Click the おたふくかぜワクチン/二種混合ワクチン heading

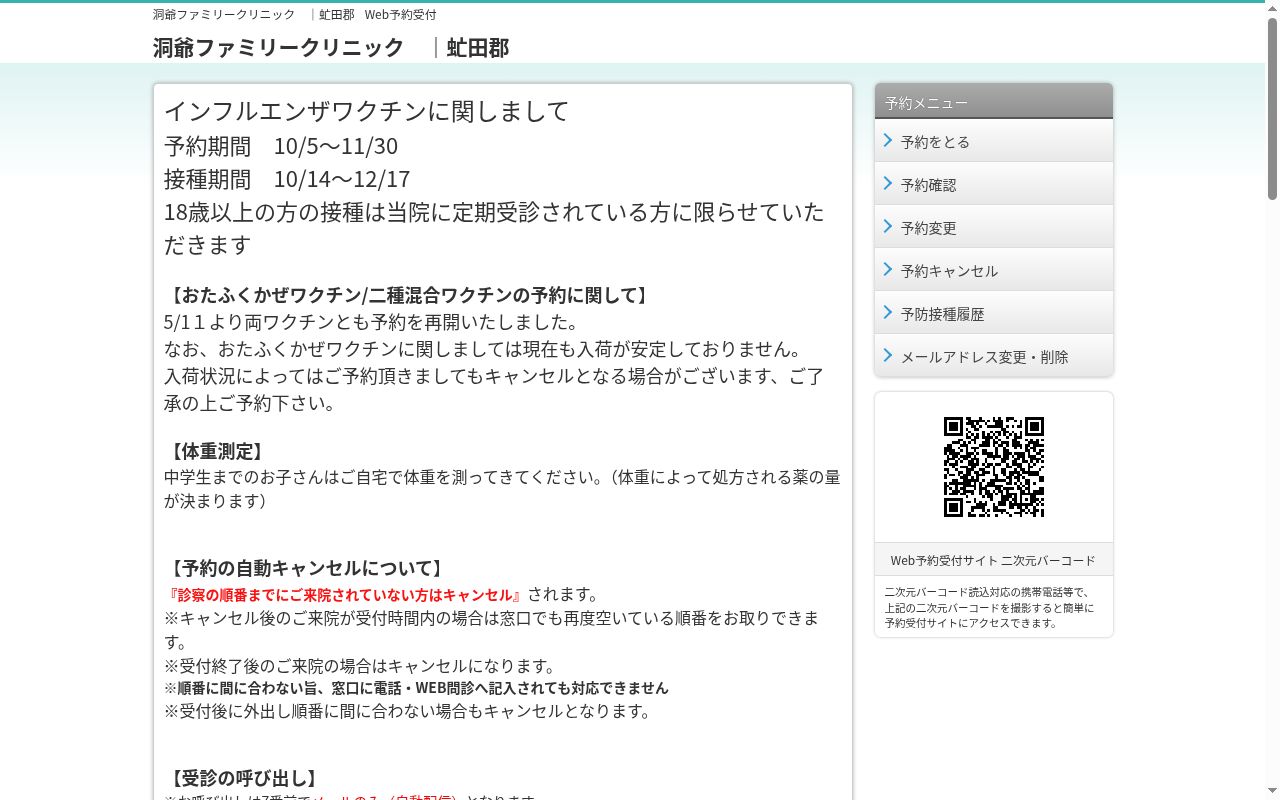click(x=408, y=295)
